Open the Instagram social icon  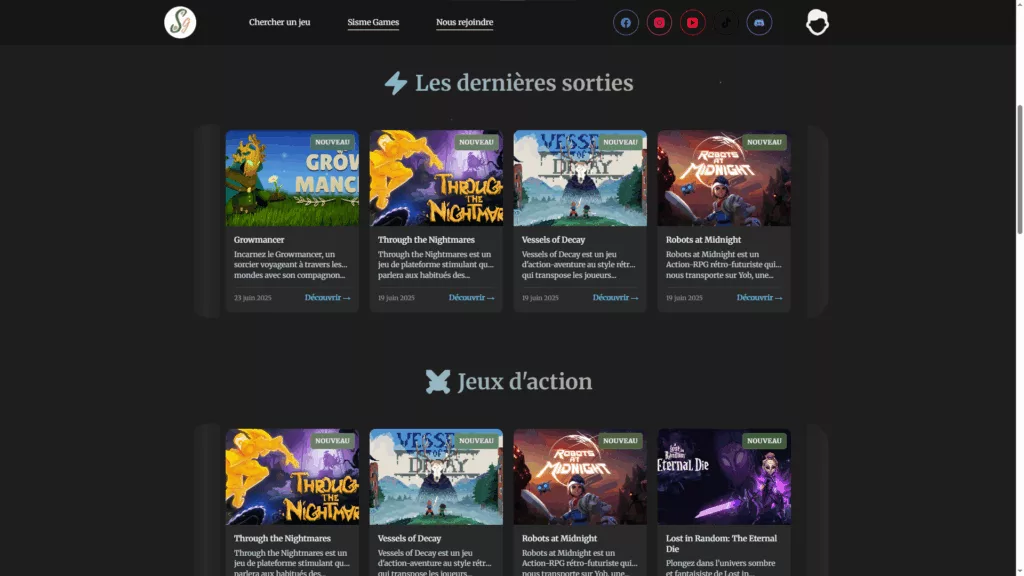click(x=659, y=23)
